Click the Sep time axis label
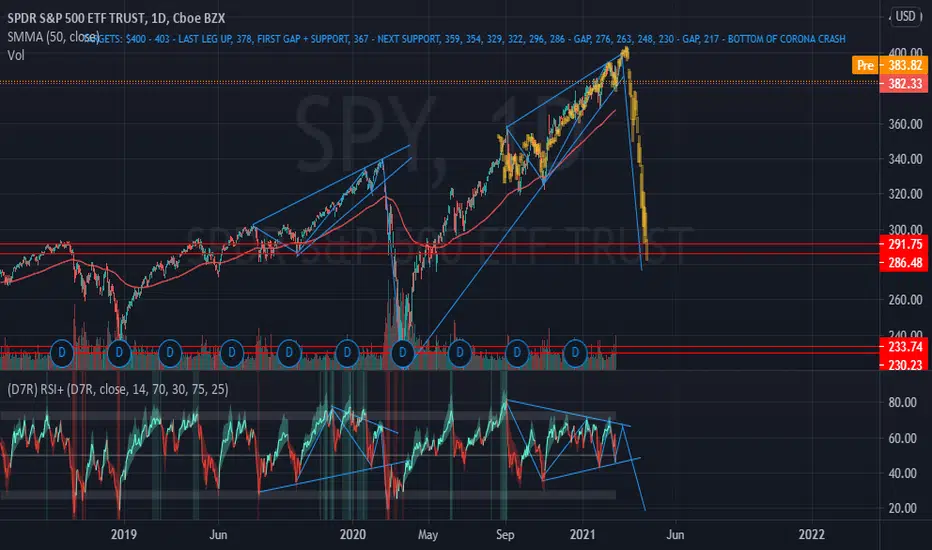This screenshot has width=932, height=550. coord(505,535)
